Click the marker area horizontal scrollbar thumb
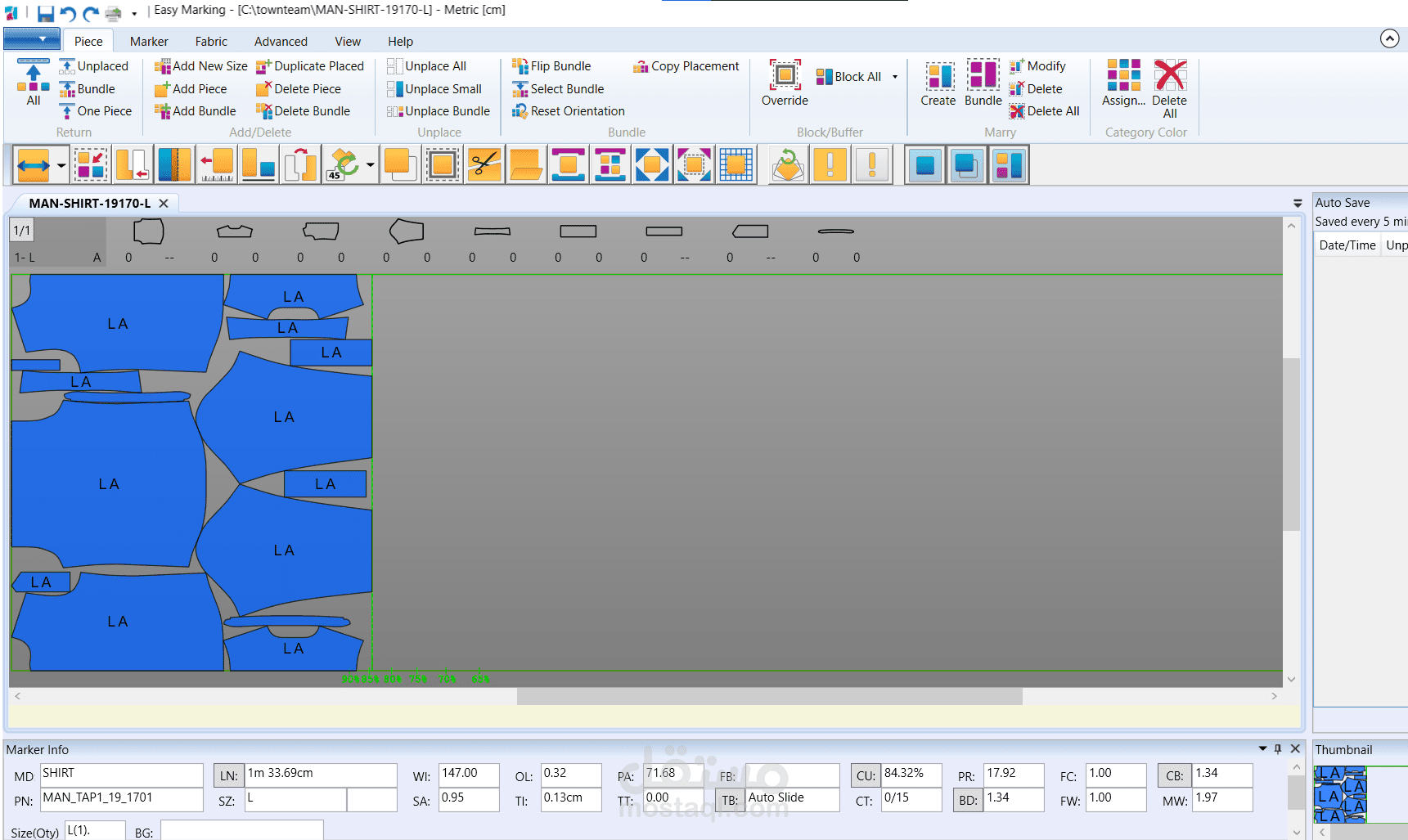Image resolution: width=1408 pixels, height=840 pixels. point(769,696)
